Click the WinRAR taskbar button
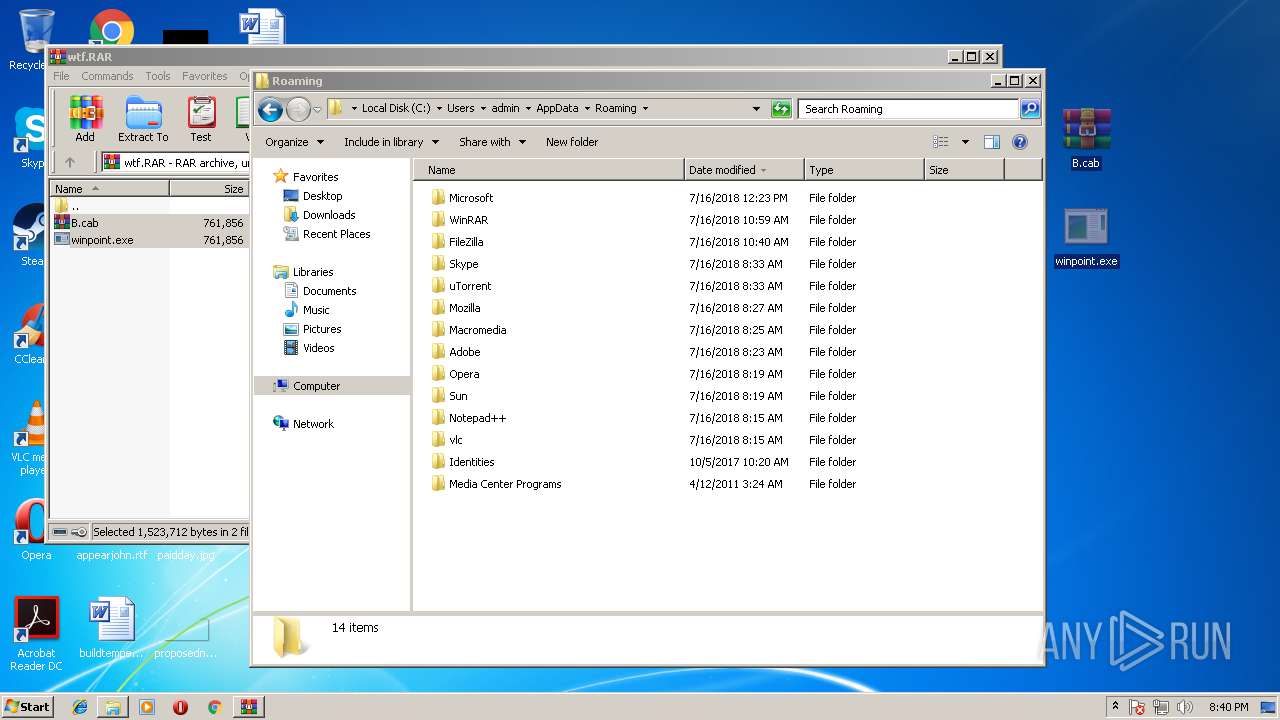 pos(249,707)
